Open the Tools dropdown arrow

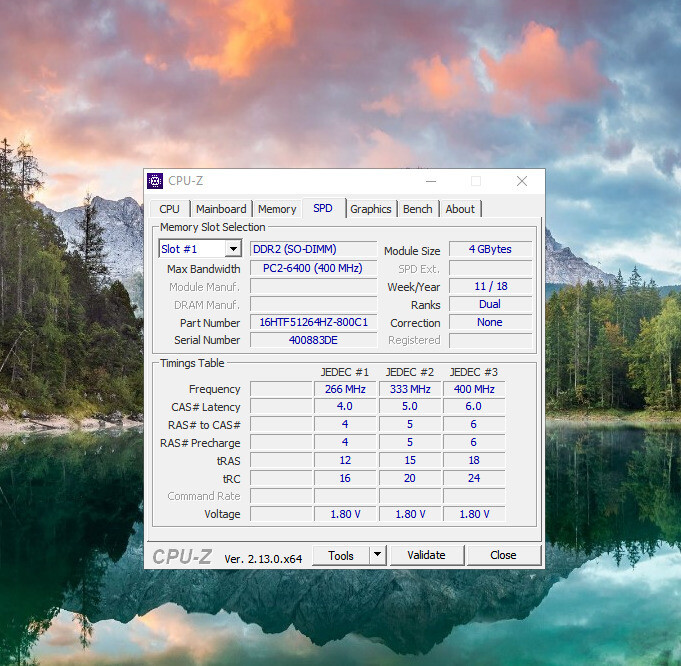click(377, 555)
